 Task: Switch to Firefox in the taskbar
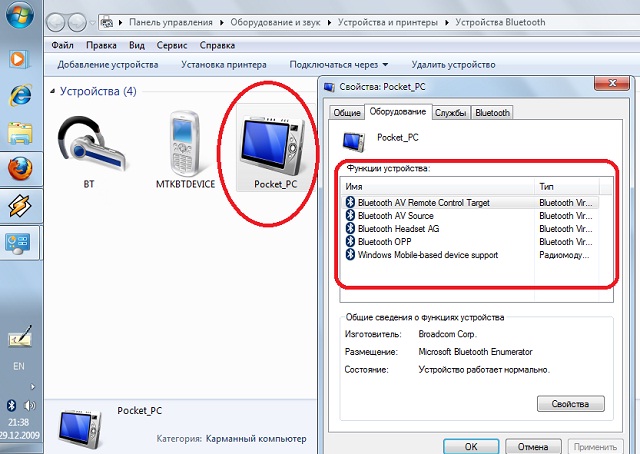pyautogui.click(x=20, y=169)
